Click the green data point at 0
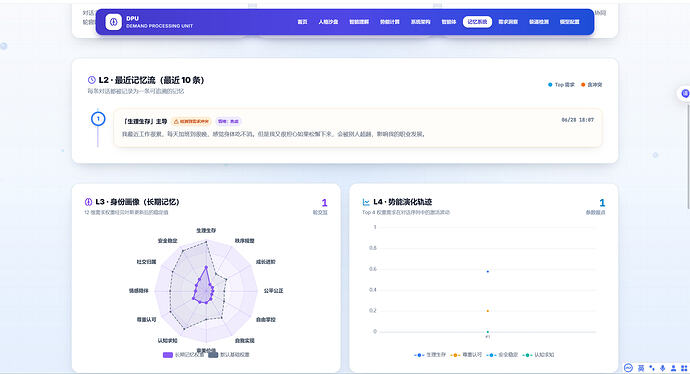The image size is (690, 374). (488, 332)
